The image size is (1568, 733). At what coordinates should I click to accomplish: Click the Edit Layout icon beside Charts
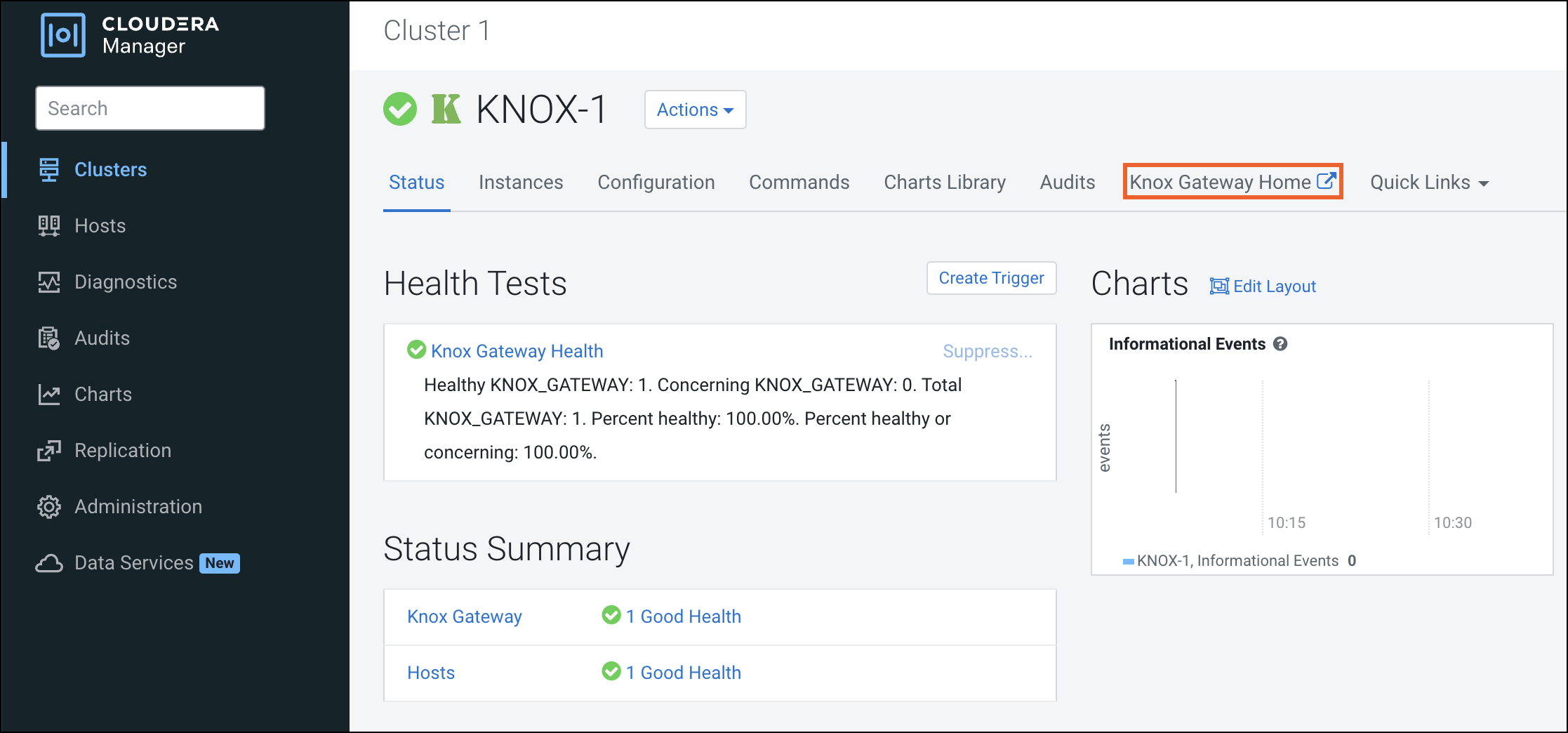[x=1219, y=286]
